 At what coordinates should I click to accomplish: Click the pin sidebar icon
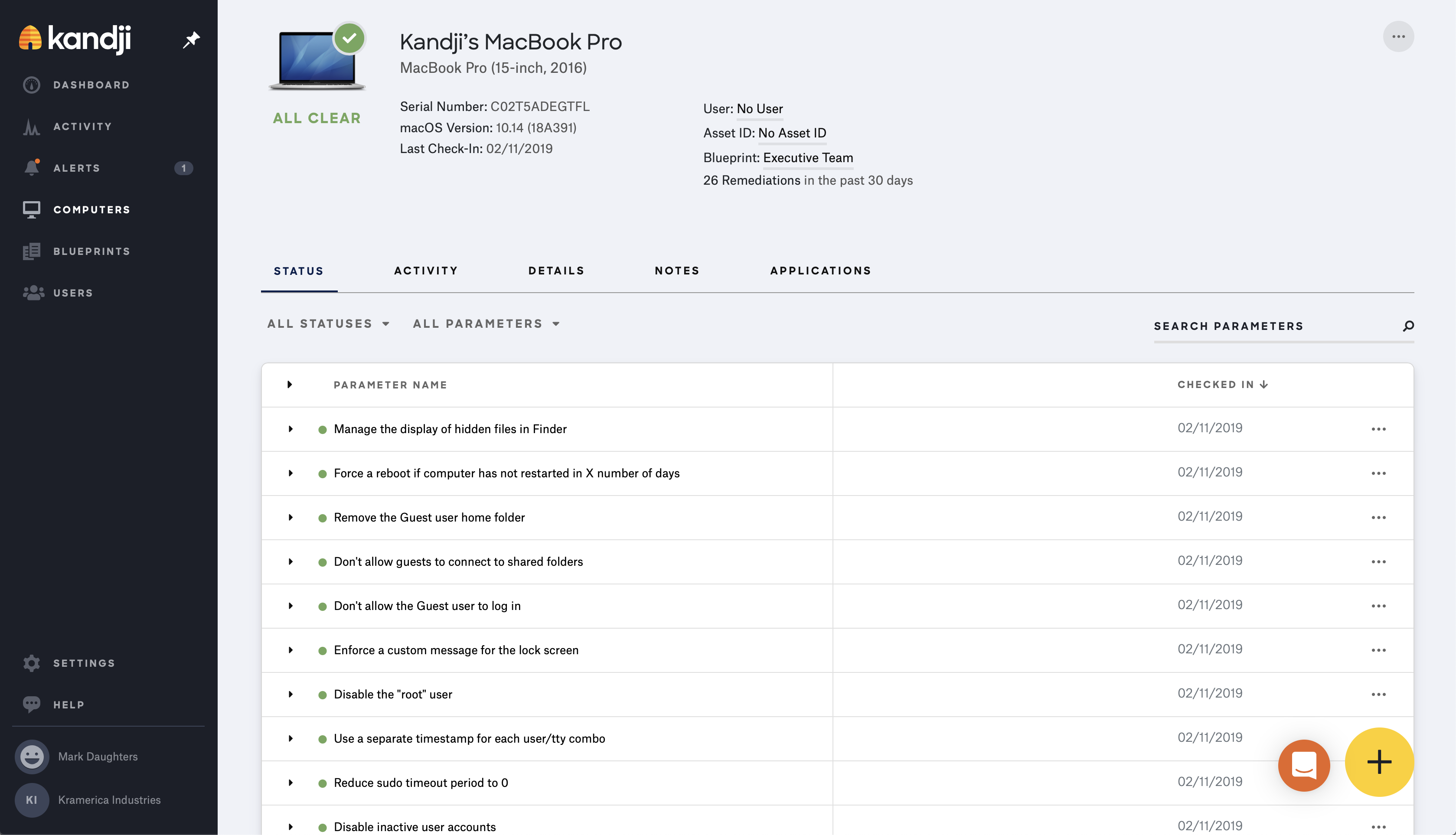(191, 39)
